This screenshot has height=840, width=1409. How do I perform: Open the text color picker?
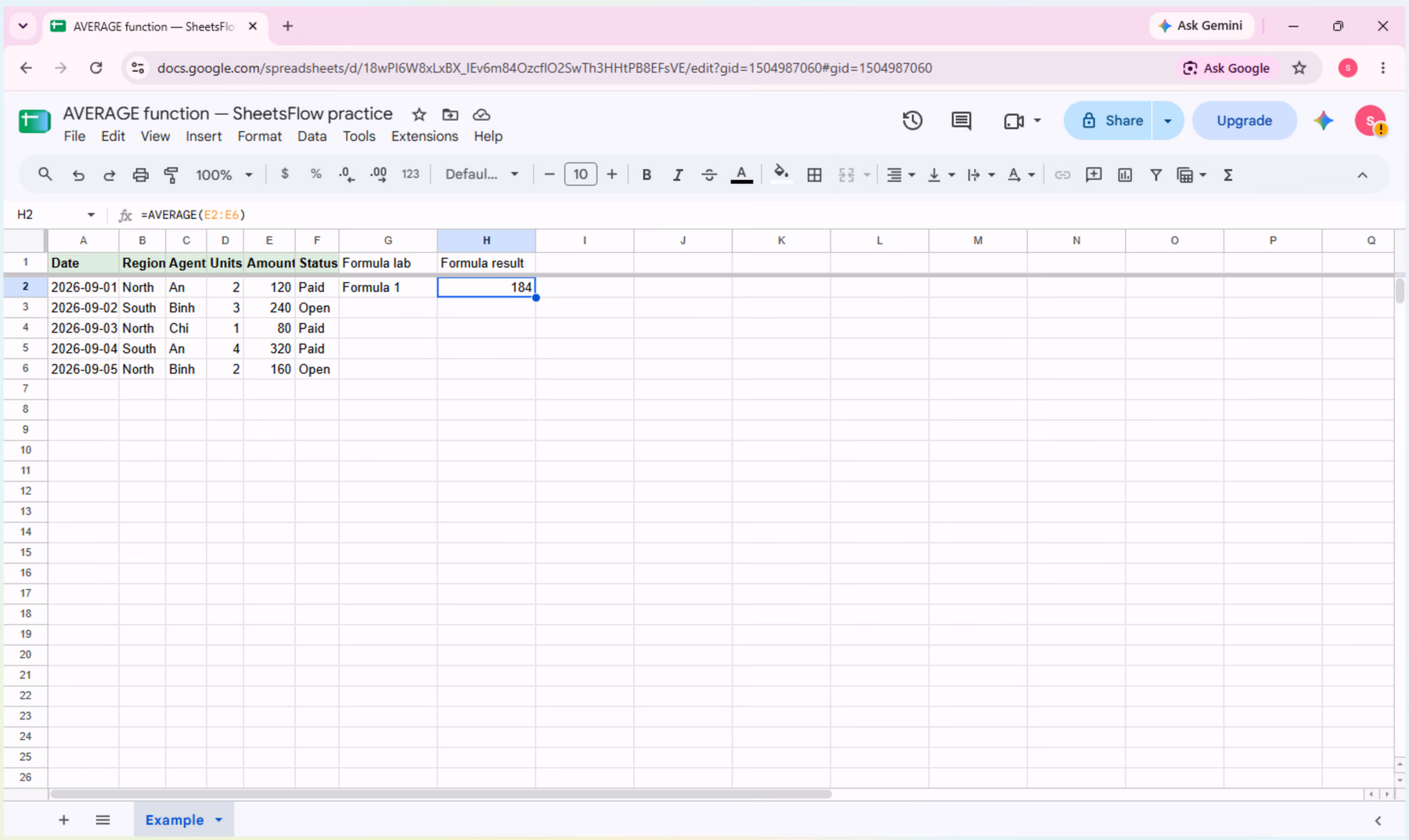741,175
